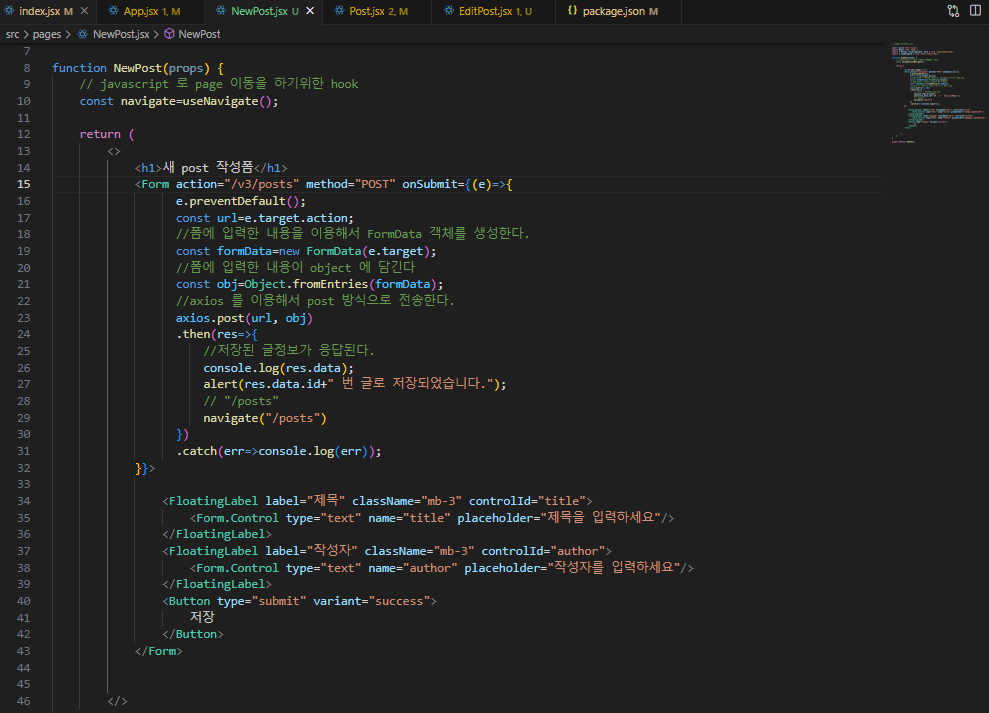Click the .catch(err=>console.log(err)) line
The width and height of the screenshot is (989, 713).
click(x=278, y=451)
